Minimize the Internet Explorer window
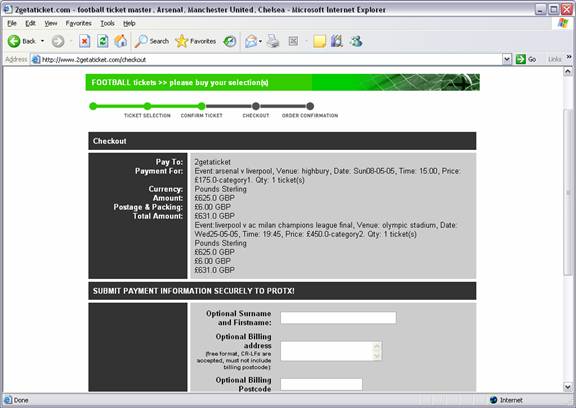Image resolution: width=576 pixels, height=408 pixels. pyautogui.click(x=540, y=10)
